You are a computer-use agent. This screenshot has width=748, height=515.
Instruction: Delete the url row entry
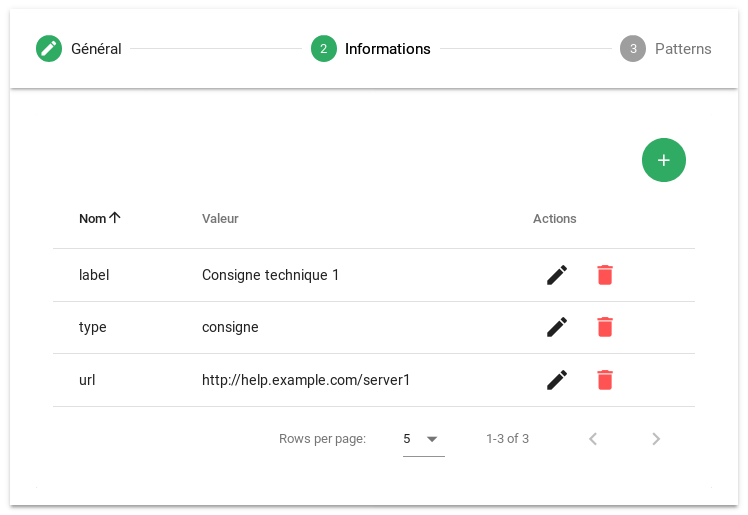(605, 380)
